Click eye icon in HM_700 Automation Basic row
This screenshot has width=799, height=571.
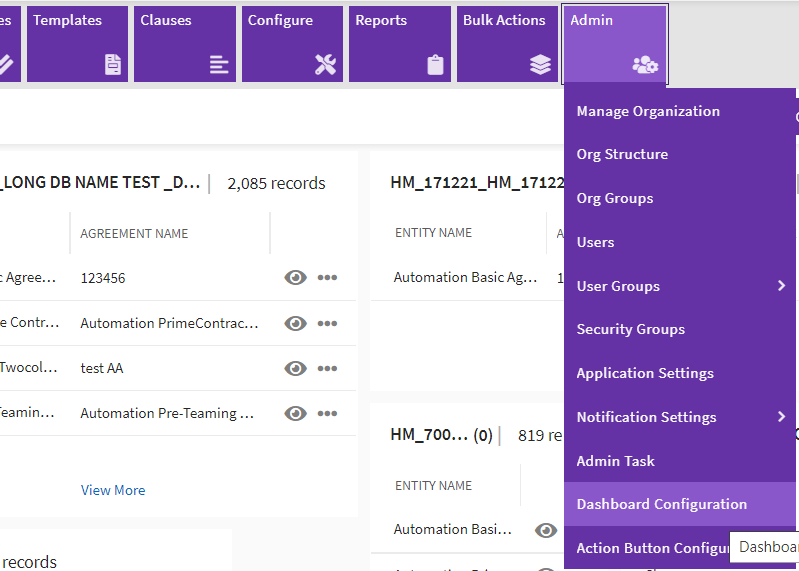click(x=546, y=530)
